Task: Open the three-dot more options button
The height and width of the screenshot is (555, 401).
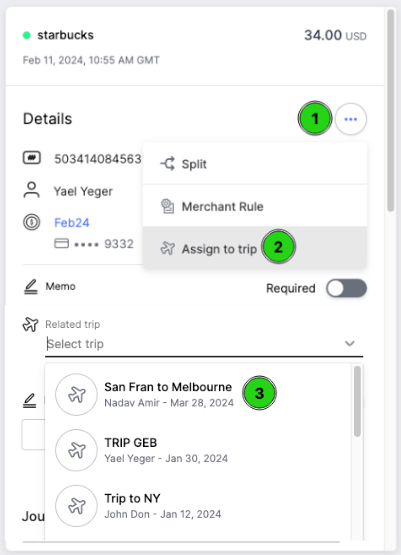Action: coord(350,119)
